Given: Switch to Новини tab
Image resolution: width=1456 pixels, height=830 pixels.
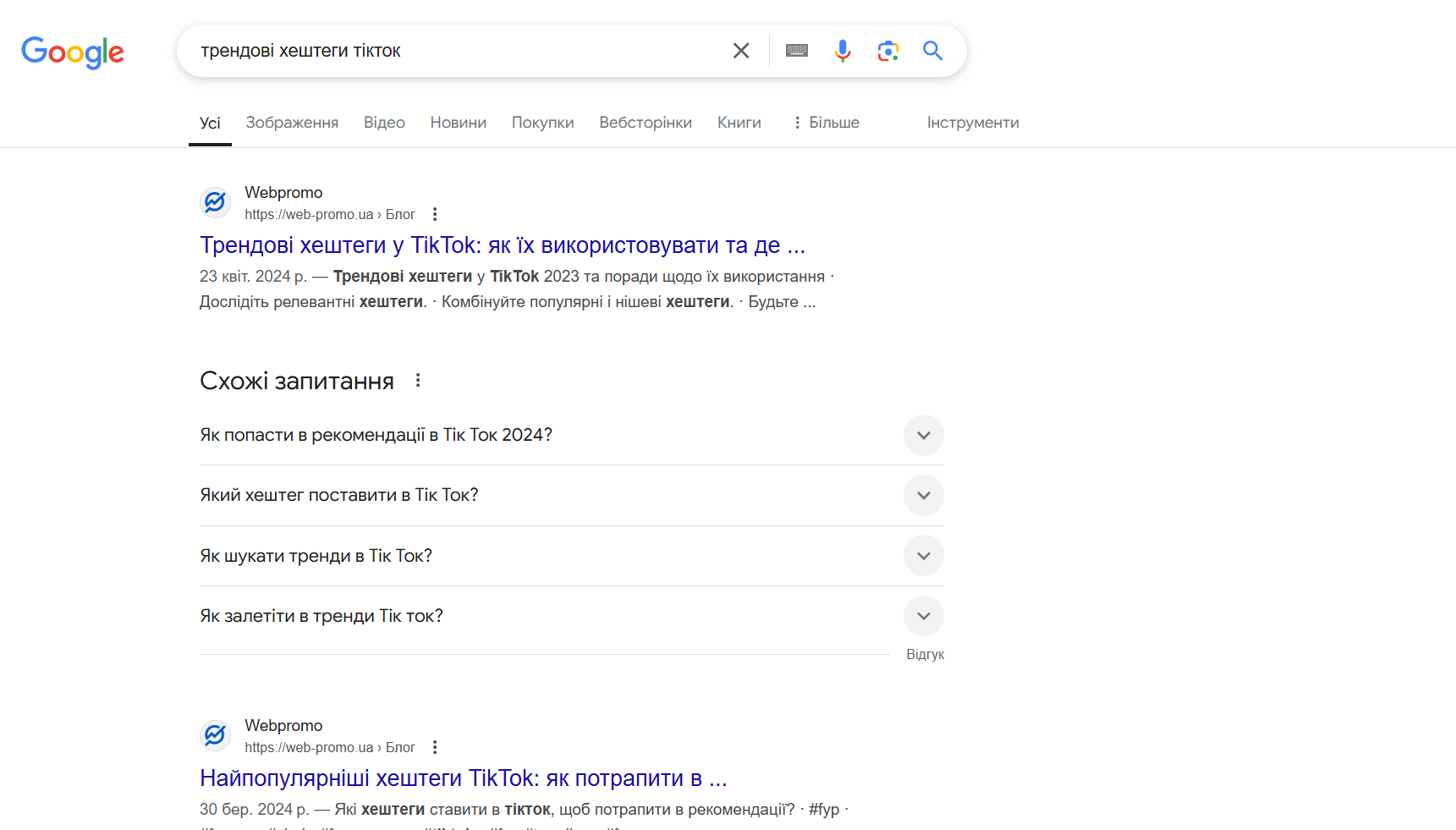Looking at the screenshot, I should coord(459,123).
